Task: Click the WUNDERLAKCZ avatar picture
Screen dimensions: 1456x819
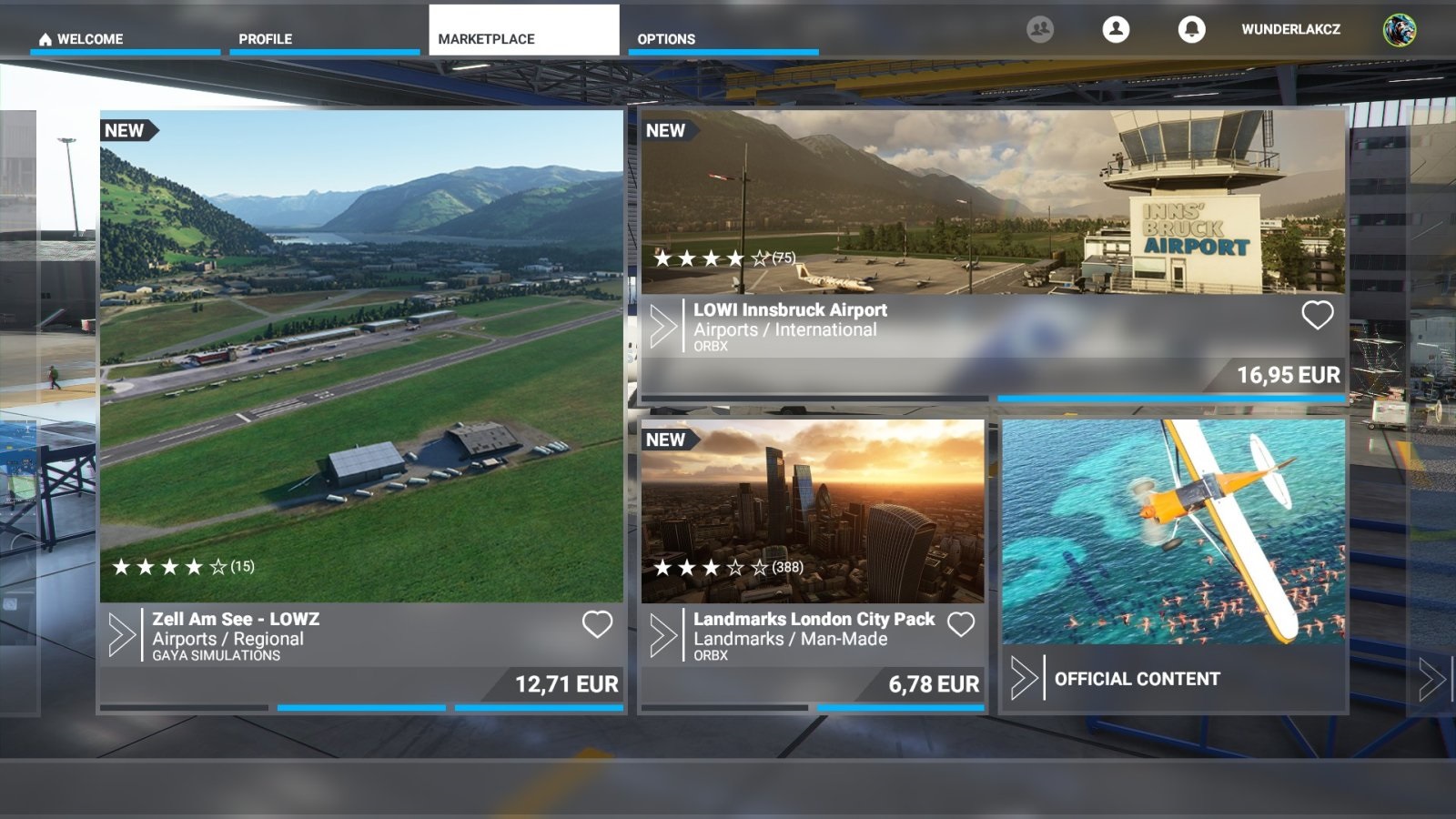Action: (x=1400, y=30)
